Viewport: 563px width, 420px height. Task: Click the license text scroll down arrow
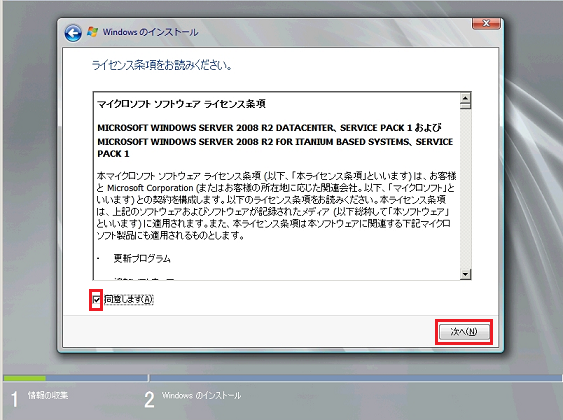pyautogui.click(x=465, y=274)
